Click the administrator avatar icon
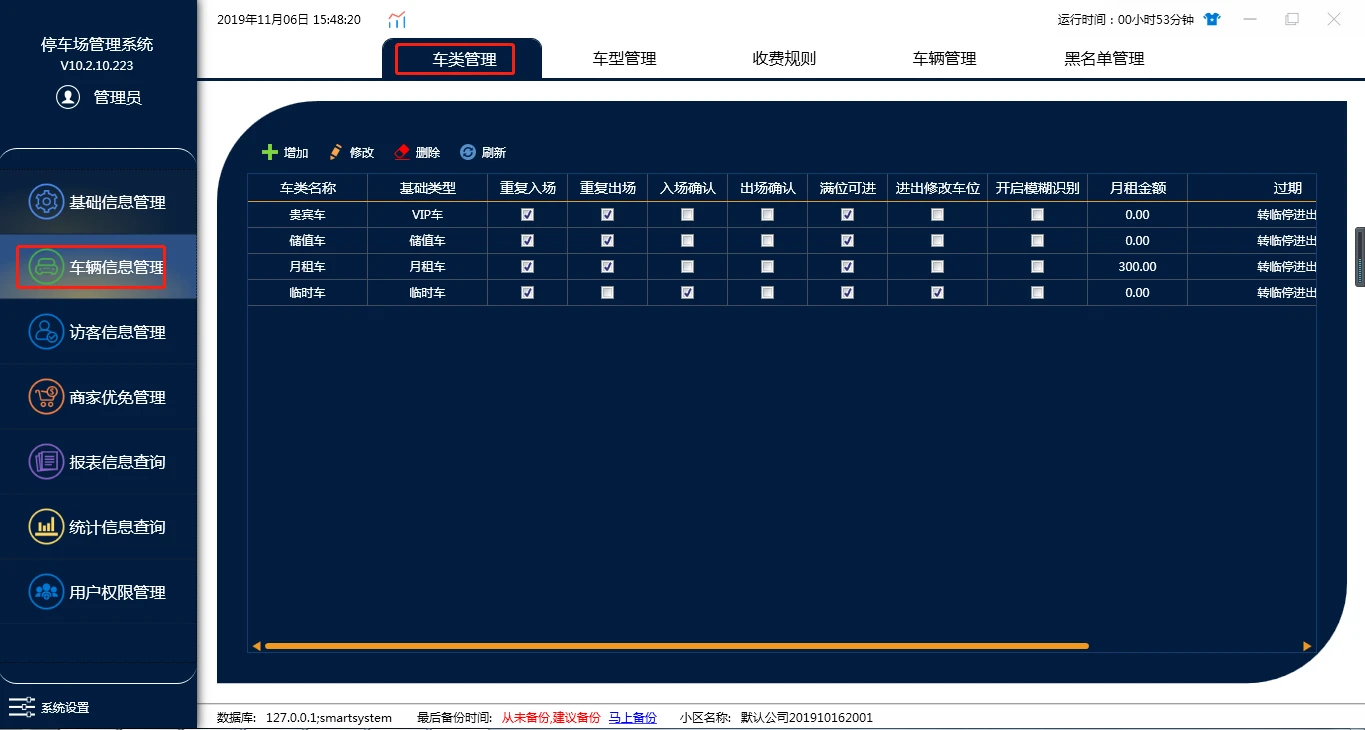 click(x=68, y=97)
